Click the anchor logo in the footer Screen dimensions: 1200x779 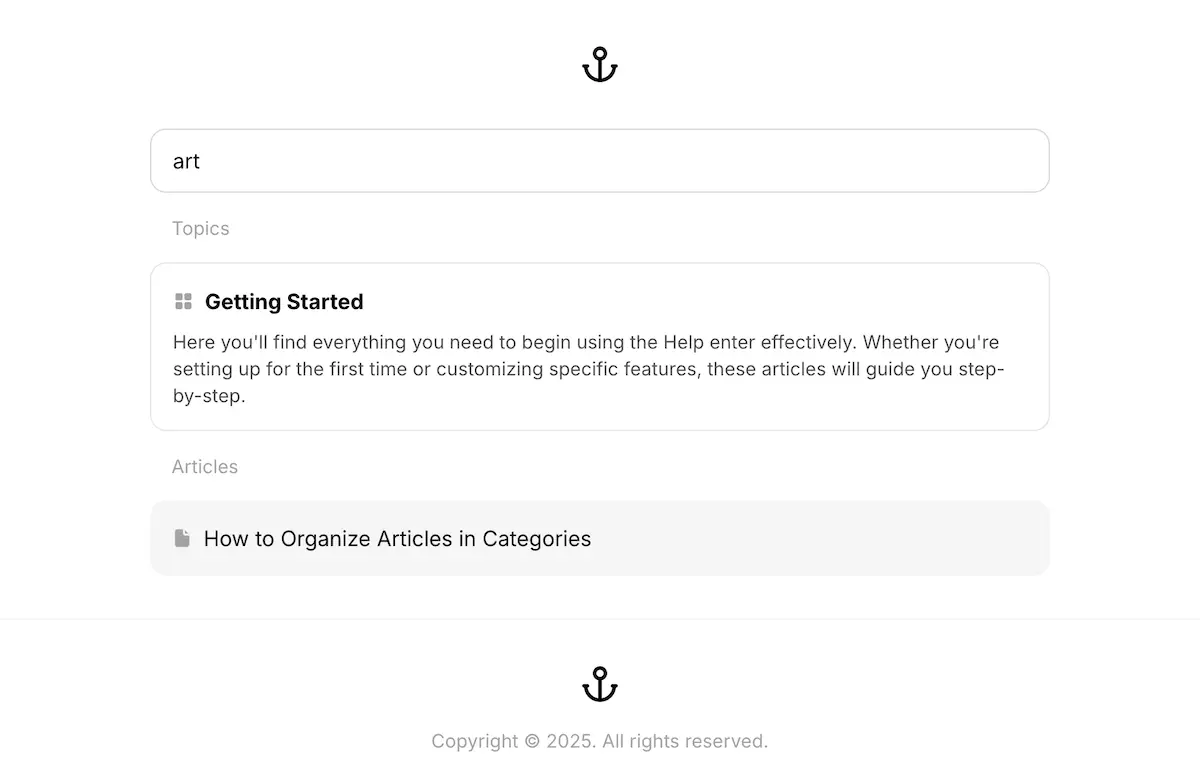pos(600,684)
